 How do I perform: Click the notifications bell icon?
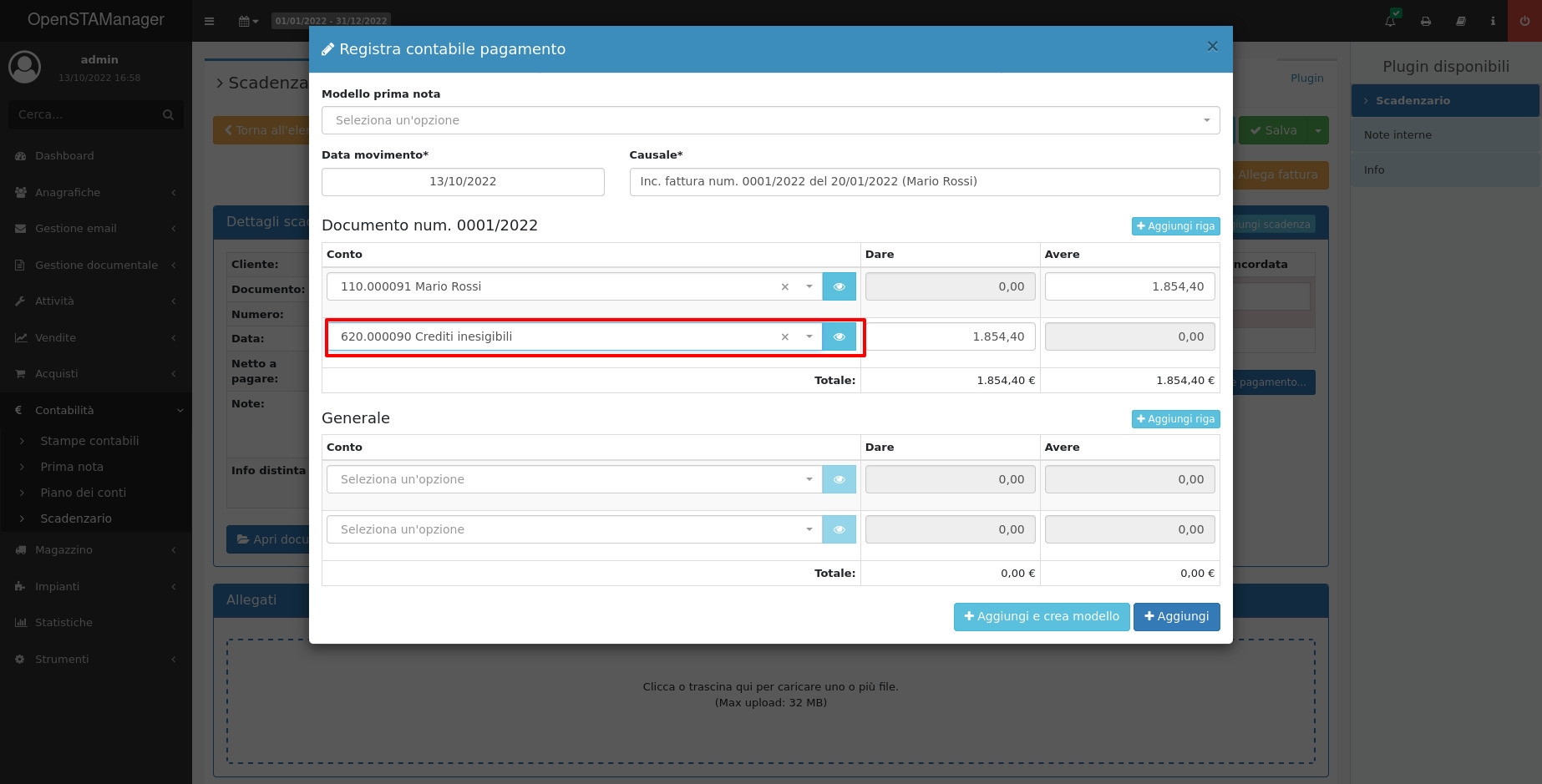[x=1391, y=21]
